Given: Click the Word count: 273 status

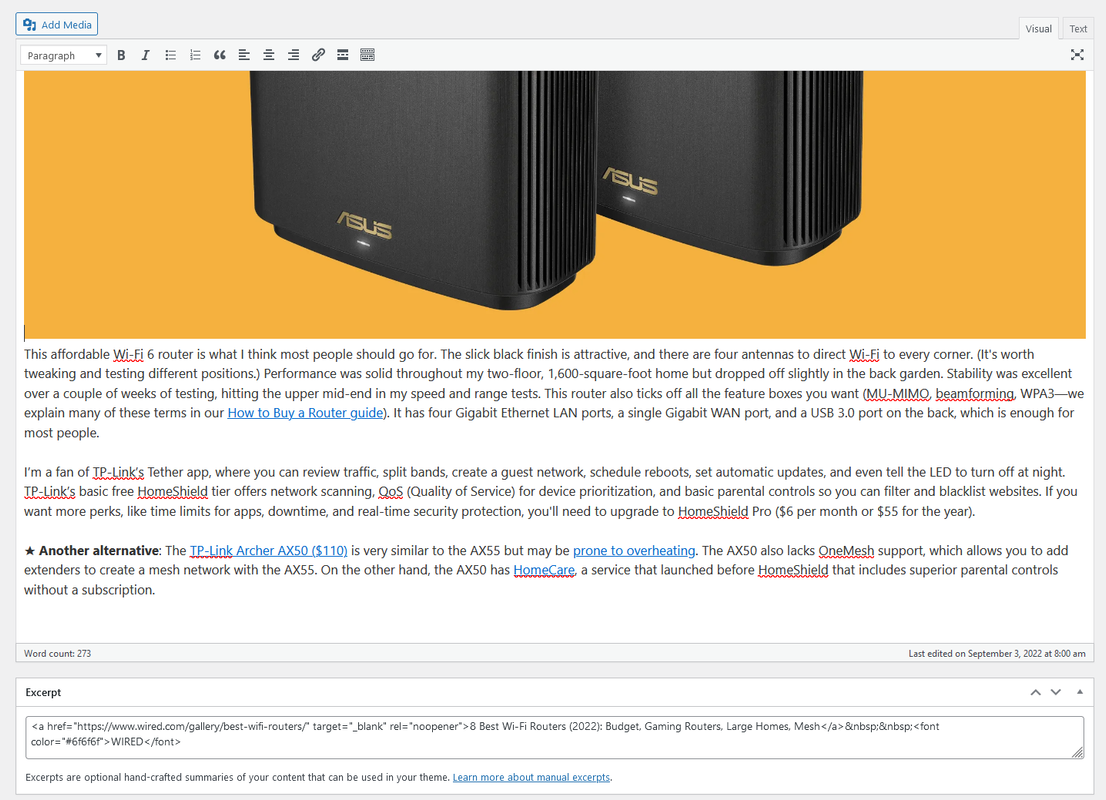Looking at the screenshot, I should click(57, 653).
